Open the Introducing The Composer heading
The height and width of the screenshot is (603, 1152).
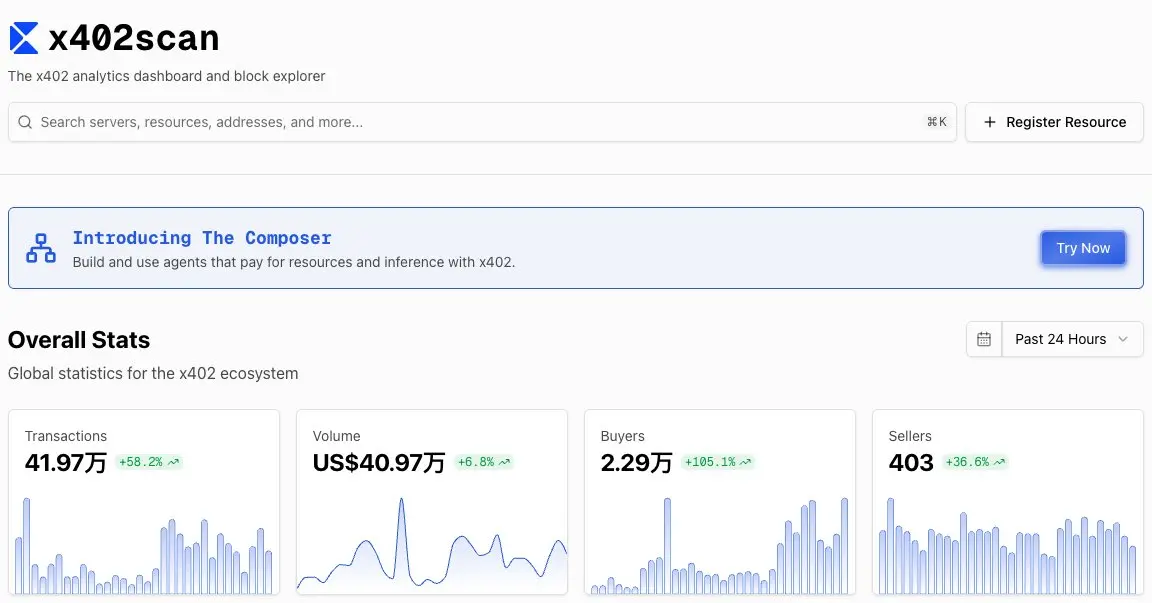tap(202, 238)
